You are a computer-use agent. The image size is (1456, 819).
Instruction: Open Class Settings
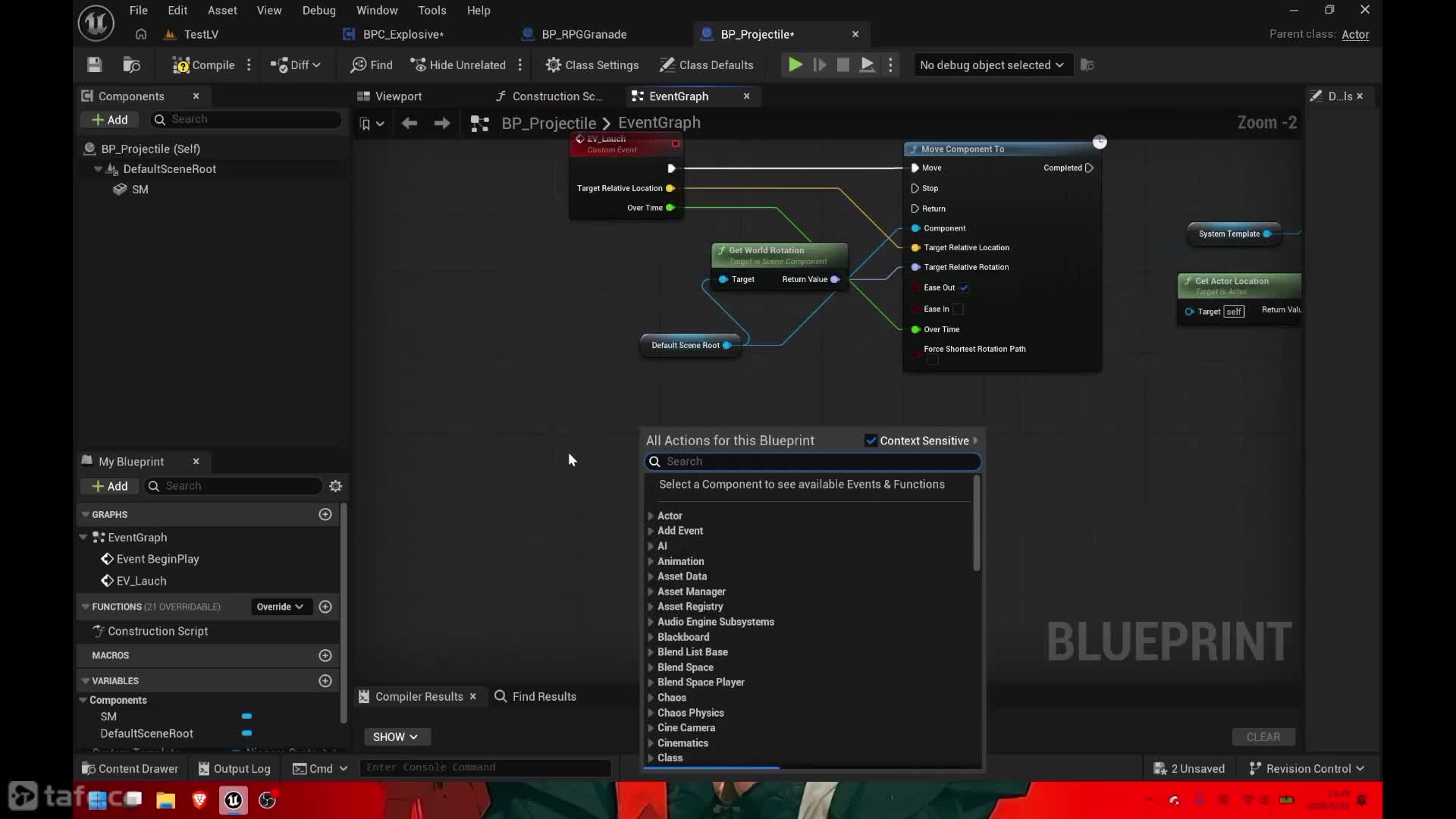592,65
